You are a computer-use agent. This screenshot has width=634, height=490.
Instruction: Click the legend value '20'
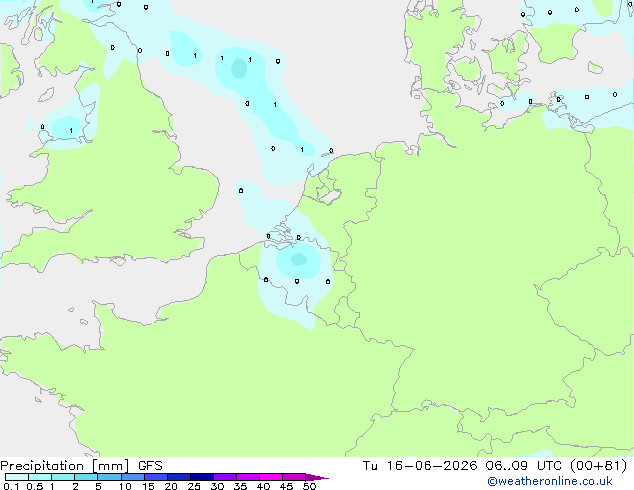coord(171,486)
